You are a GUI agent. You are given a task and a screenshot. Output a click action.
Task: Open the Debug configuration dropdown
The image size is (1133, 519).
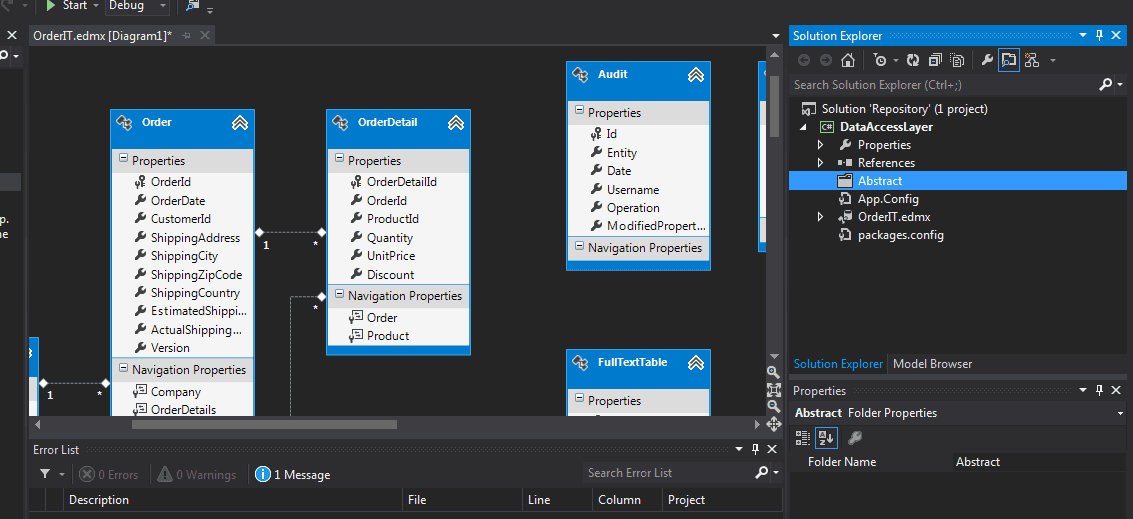138,6
